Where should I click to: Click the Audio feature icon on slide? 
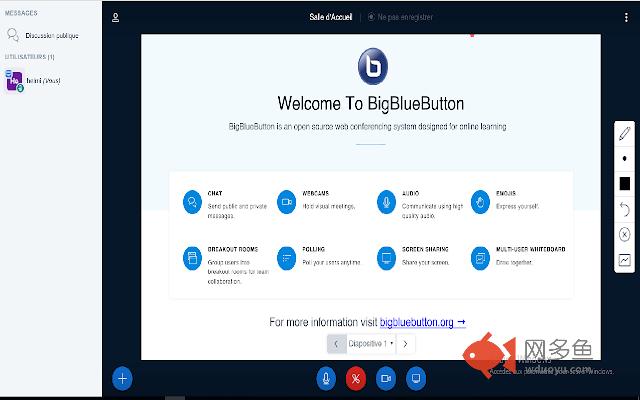(x=386, y=202)
